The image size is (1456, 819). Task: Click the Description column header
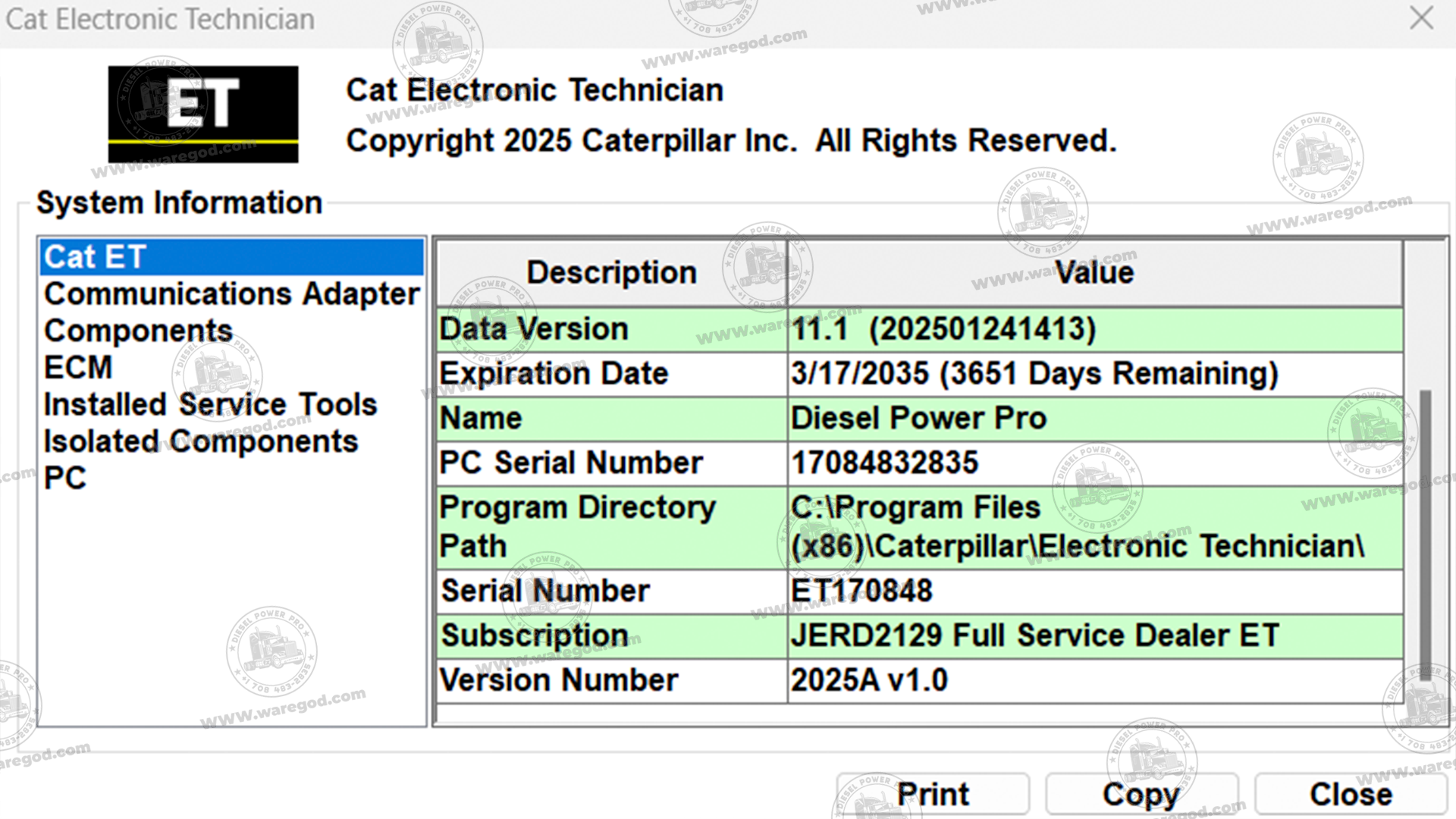point(611,273)
